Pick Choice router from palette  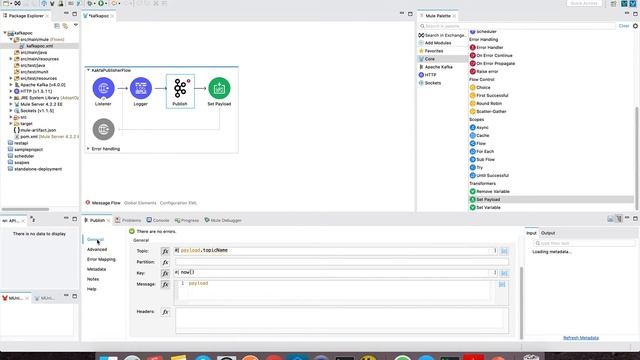[480, 87]
